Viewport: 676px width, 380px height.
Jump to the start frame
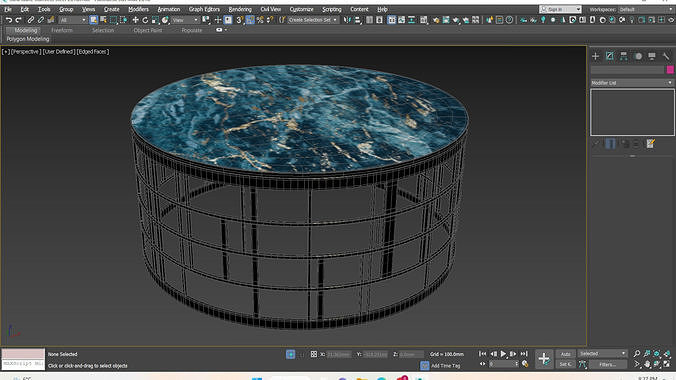(482, 354)
